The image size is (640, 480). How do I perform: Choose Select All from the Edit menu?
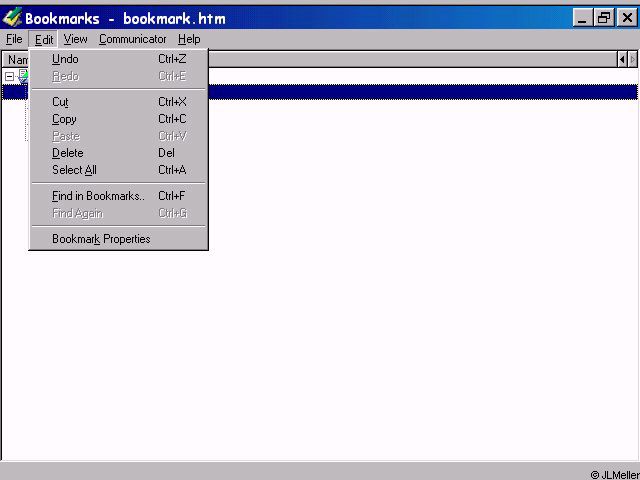tap(119, 170)
